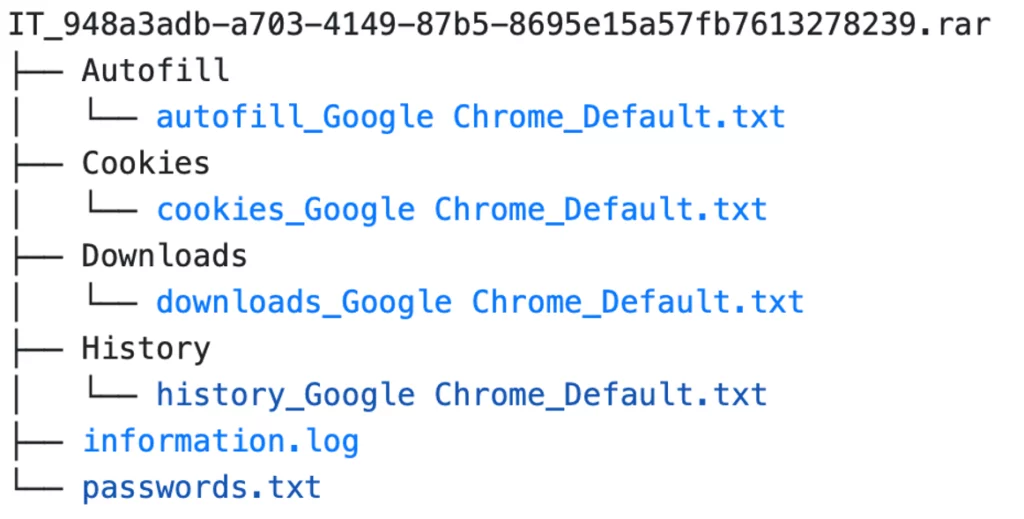Screen dimensions: 1024x519
Task: Select the Cookies folder
Action: click(146, 163)
